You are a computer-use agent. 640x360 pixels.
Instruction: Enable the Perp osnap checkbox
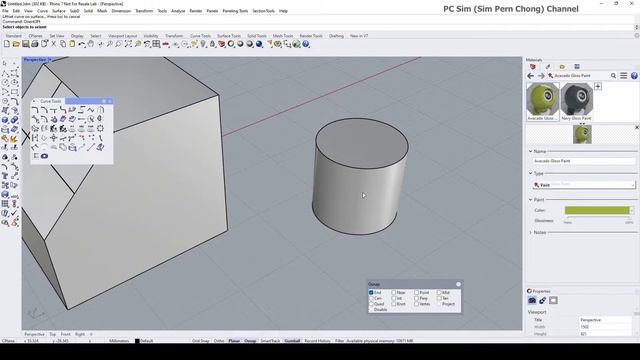pyautogui.click(x=416, y=298)
